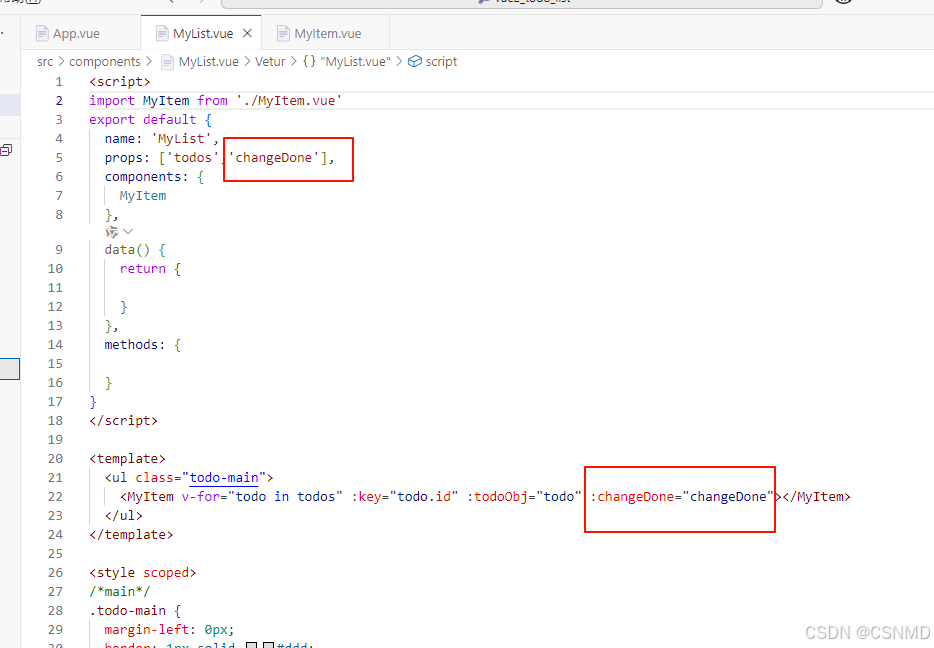
Task: Click line number 9 in gutter
Action: [x=59, y=250]
